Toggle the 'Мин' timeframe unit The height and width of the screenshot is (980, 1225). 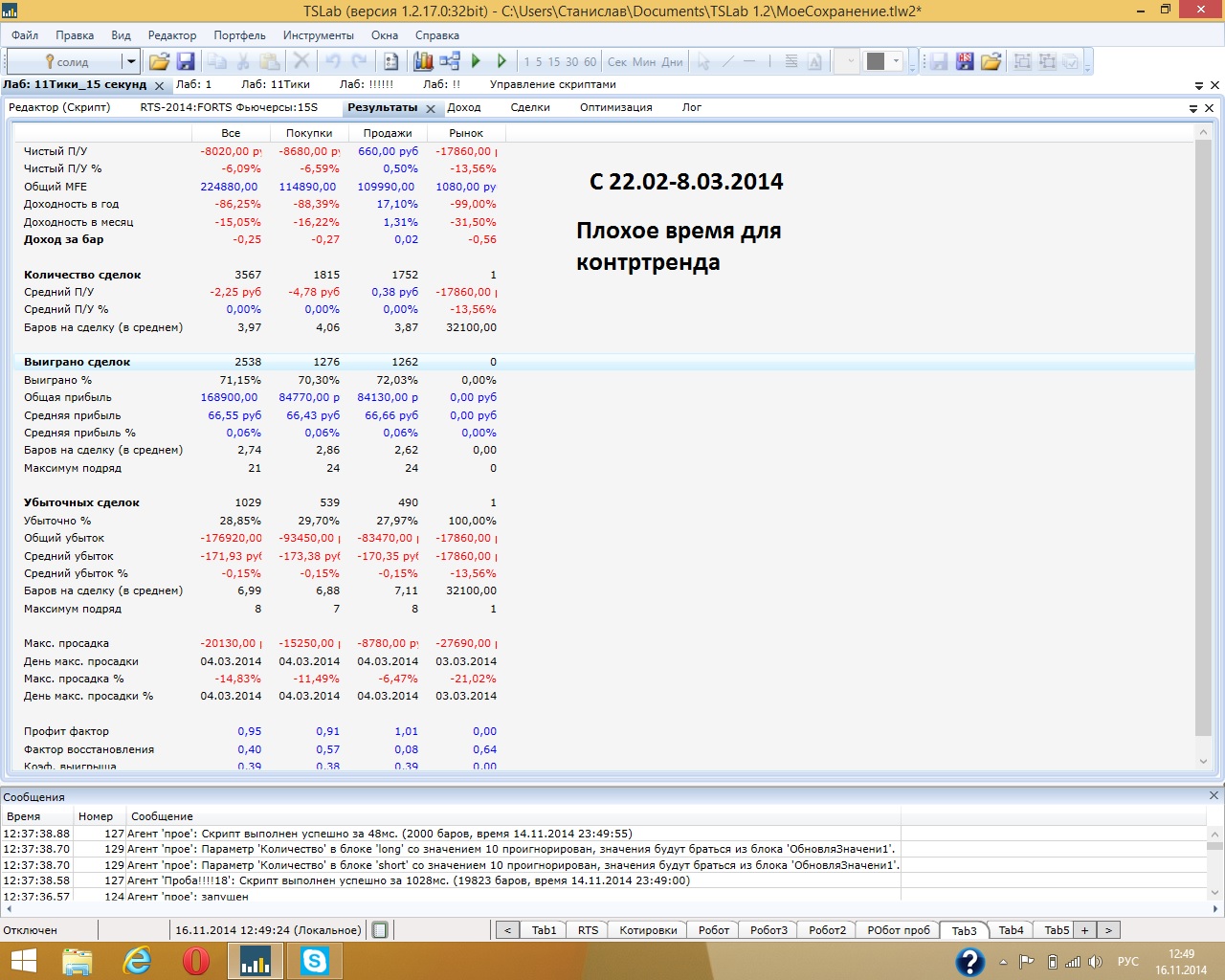(x=644, y=61)
